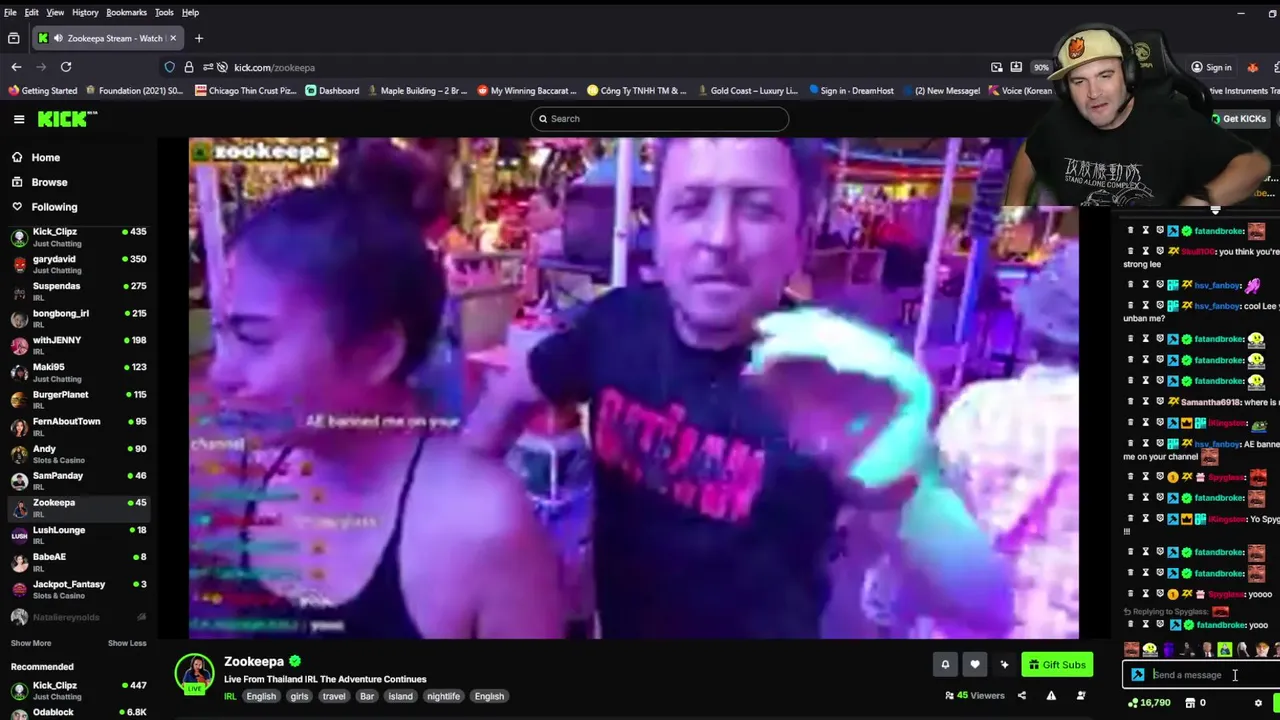1280x720 pixels.
Task: Open the File menu
Action: (10, 12)
